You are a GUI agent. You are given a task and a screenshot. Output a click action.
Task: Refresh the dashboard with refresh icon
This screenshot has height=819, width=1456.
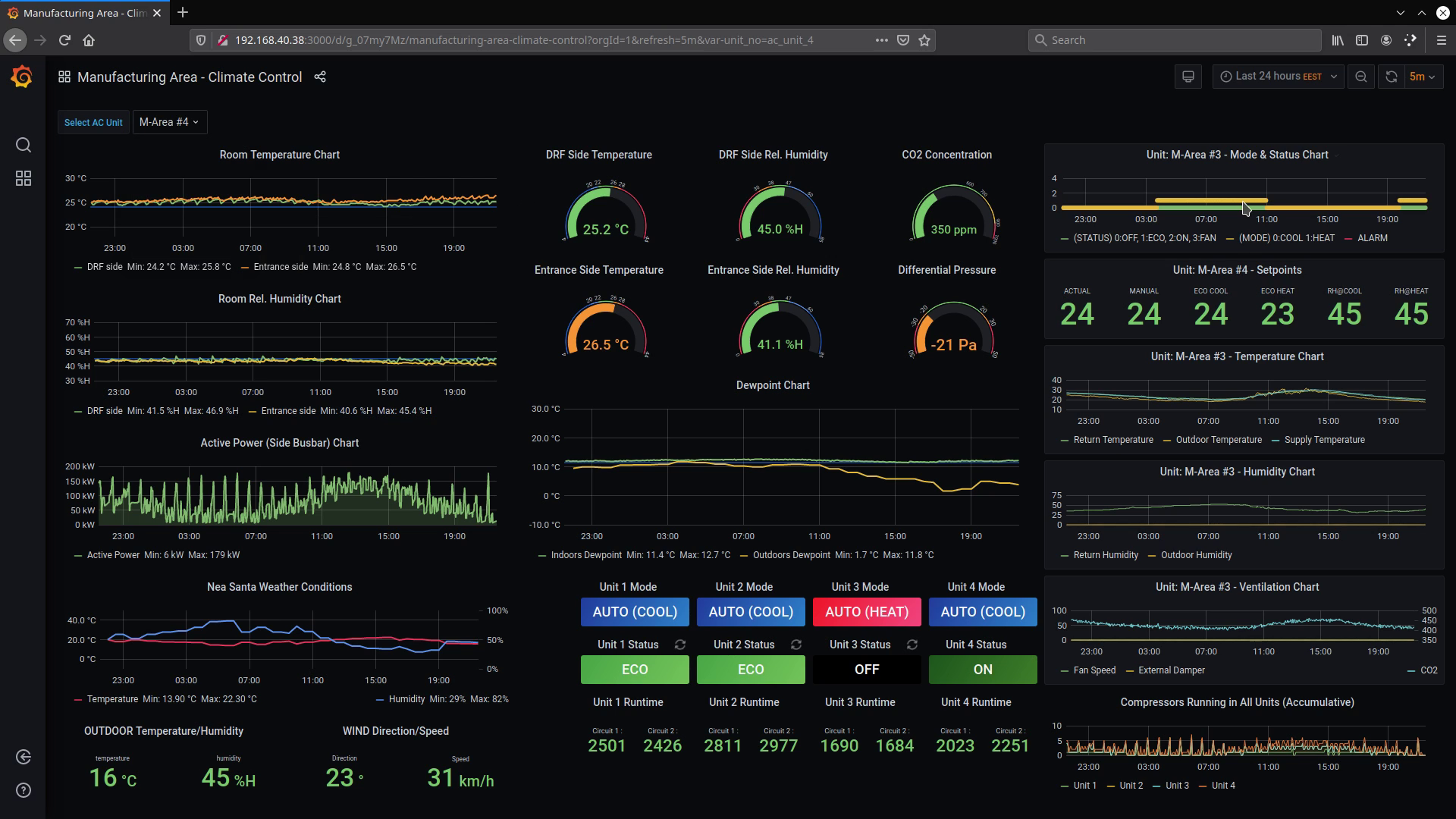pyautogui.click(x=1391, y=77)
